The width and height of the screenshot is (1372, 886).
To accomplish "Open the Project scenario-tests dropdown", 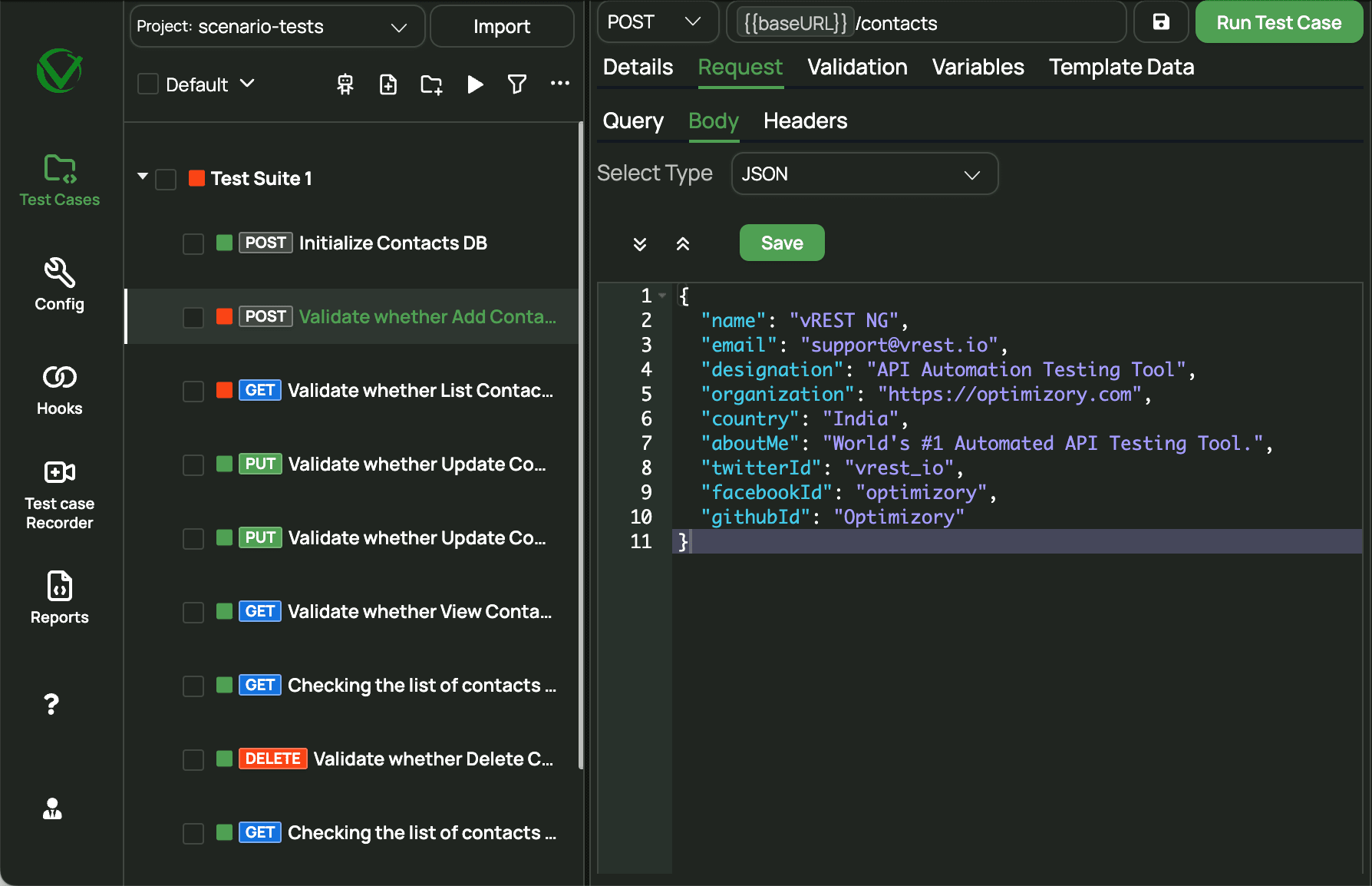I will (276, 26).
